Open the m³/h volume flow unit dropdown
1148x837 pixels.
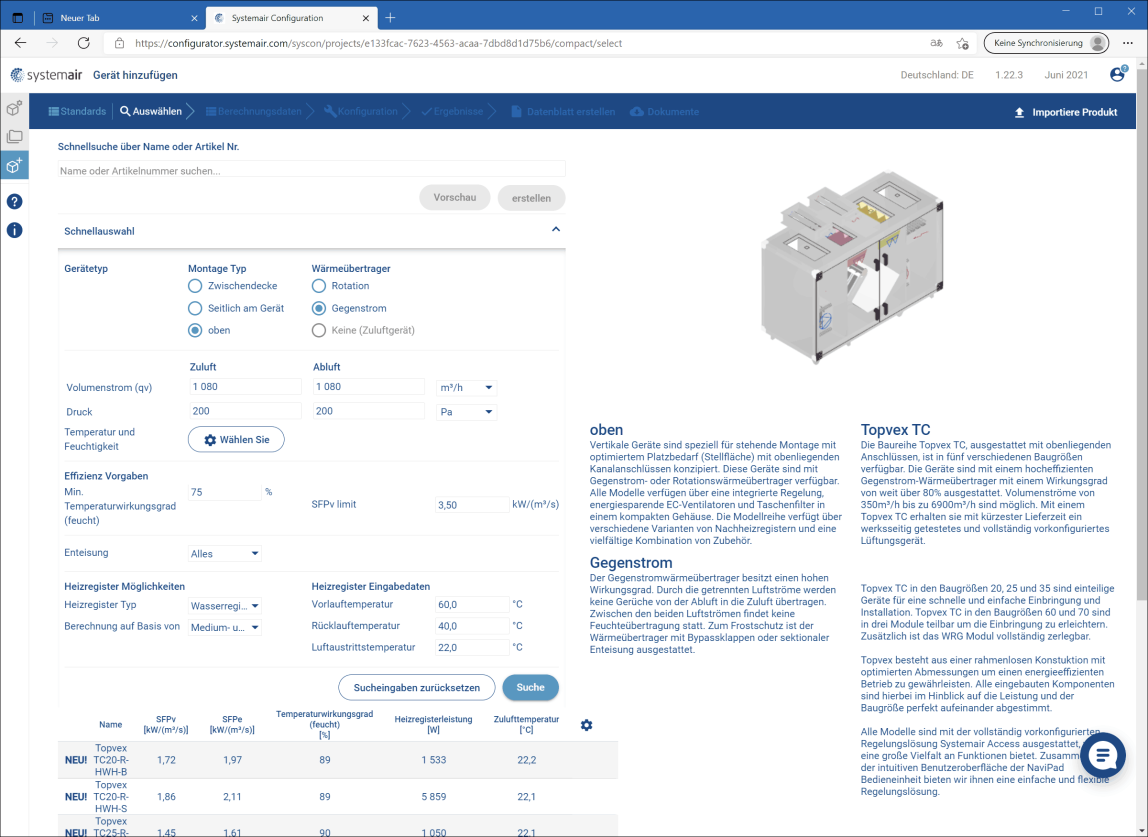coord(466,387)
